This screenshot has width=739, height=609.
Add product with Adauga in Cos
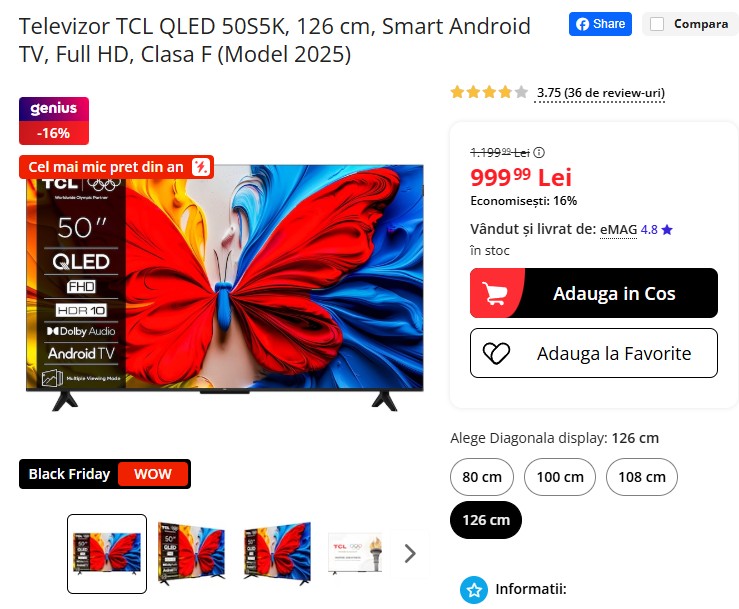594,293
